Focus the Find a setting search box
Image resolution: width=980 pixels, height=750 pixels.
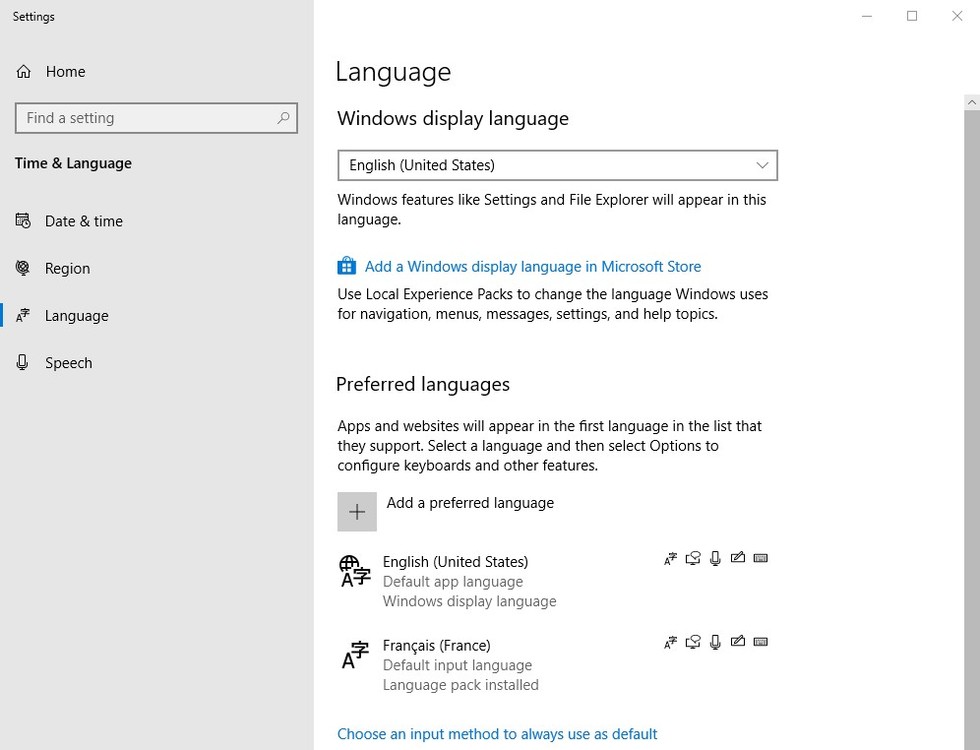(x=156, y=118)
